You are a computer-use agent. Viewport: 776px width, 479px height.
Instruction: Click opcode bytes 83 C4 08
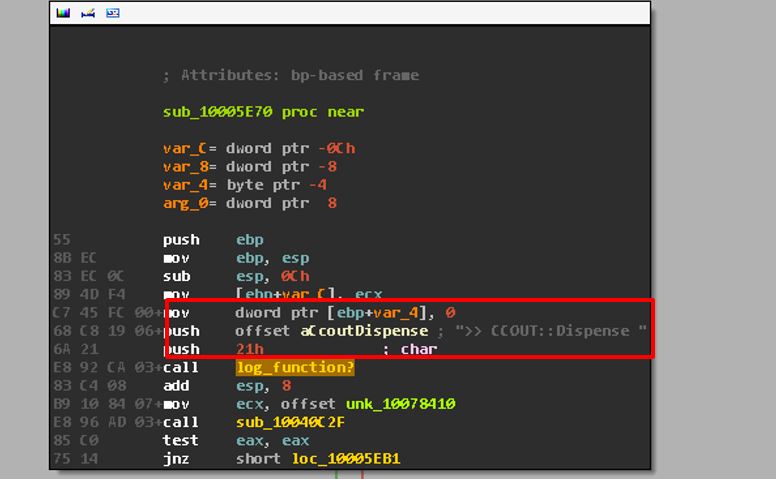[90, 386]
